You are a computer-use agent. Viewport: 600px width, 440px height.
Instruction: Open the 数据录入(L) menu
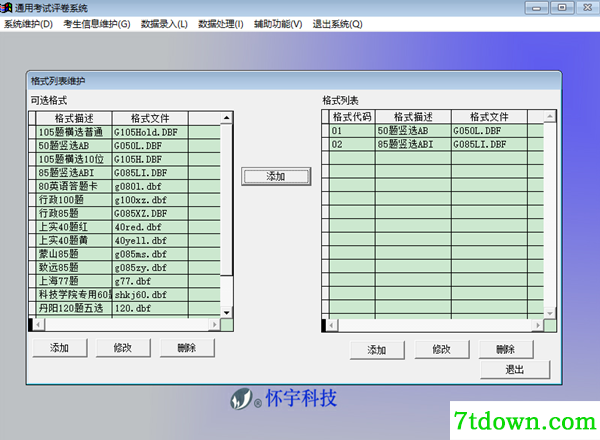[164, 24]
